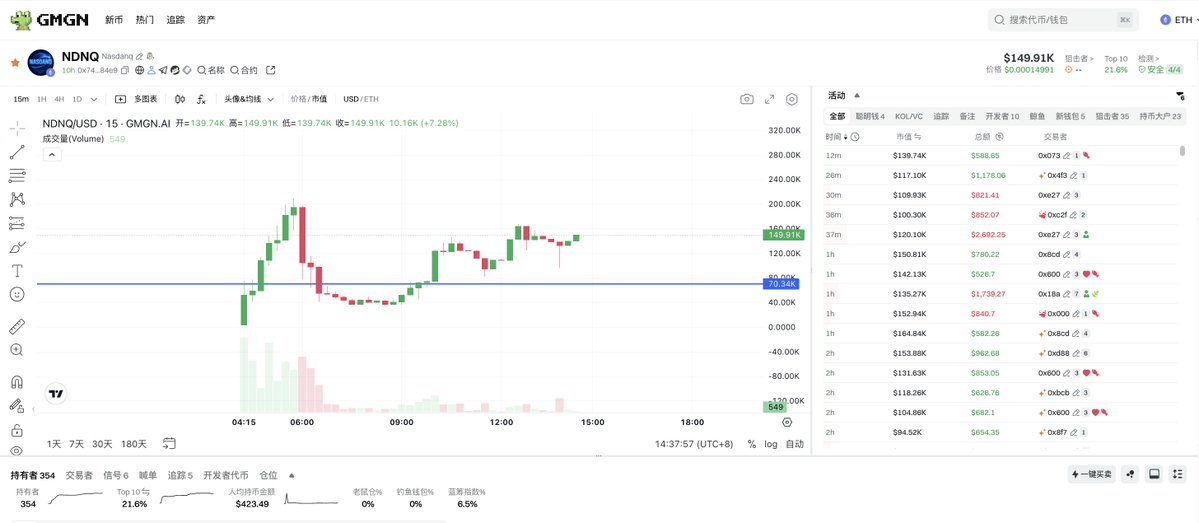
Task: Open the emoji sticker tool
Action: pyautogui.click(x=17, y=294)
